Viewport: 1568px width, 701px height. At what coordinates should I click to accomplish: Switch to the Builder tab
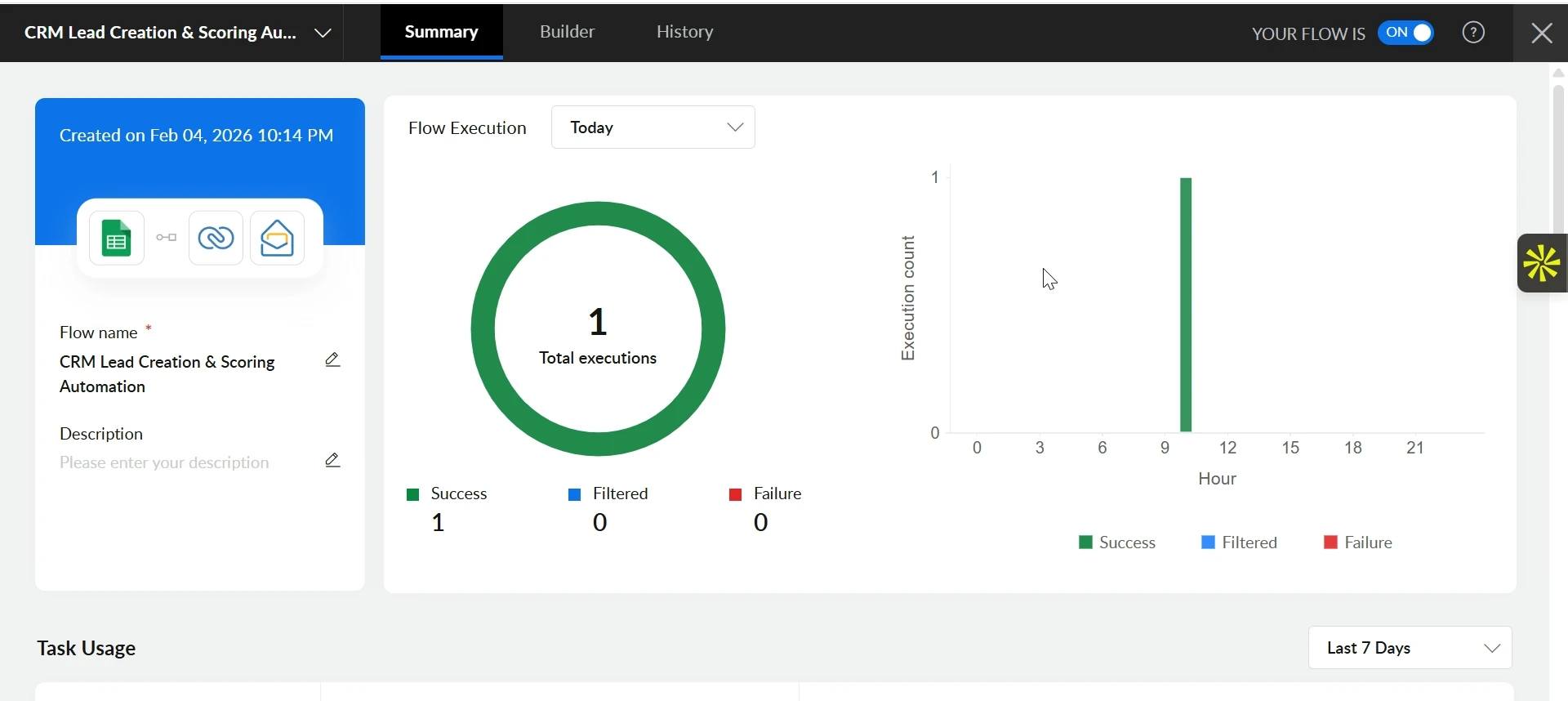pos(567,32)
